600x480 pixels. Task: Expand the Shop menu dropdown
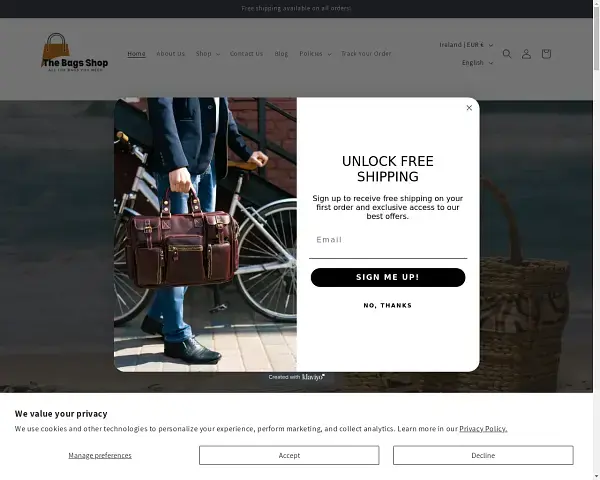coord(208,54)
